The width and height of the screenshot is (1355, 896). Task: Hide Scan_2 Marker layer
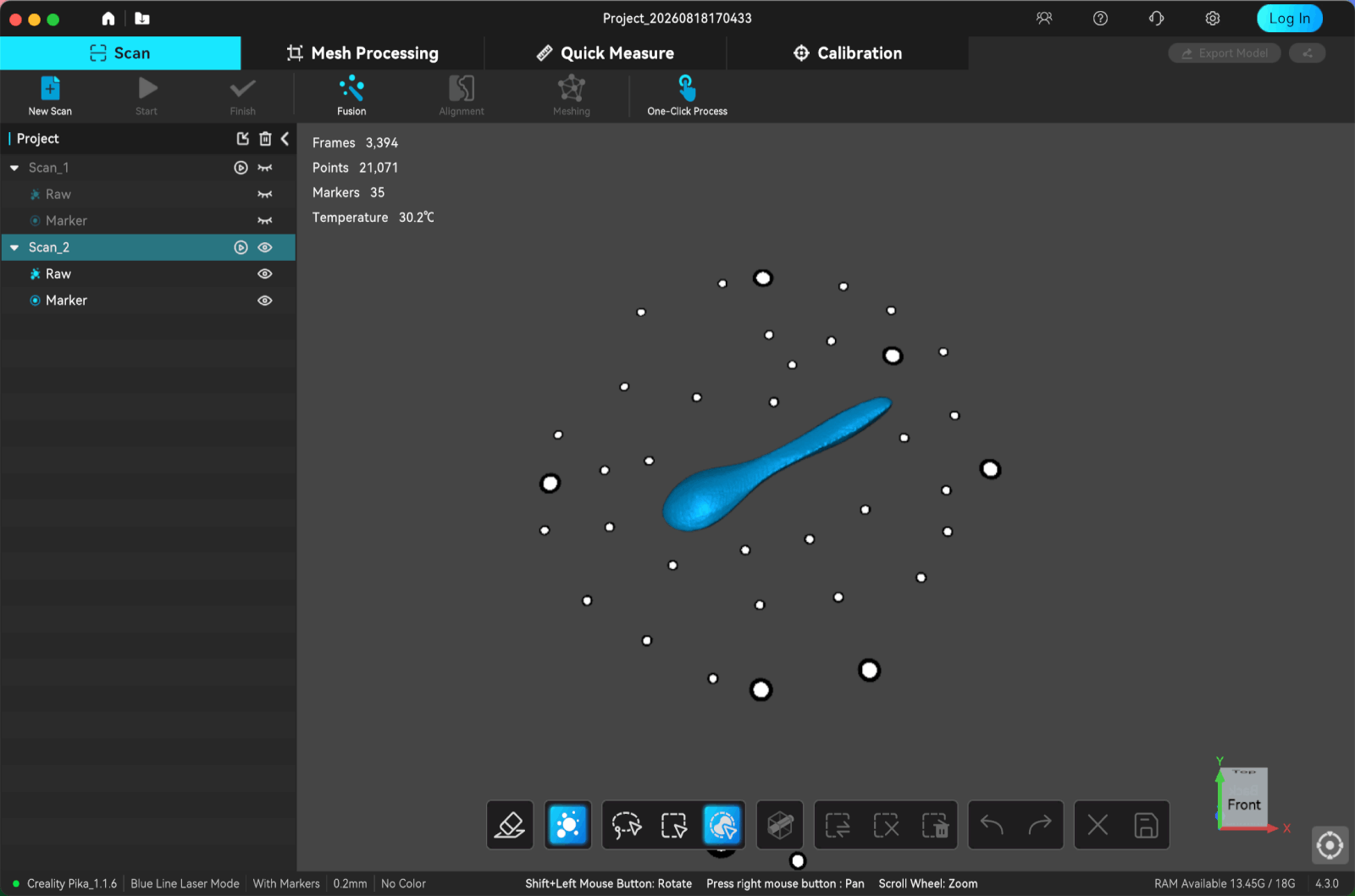[x=265, y=300]
